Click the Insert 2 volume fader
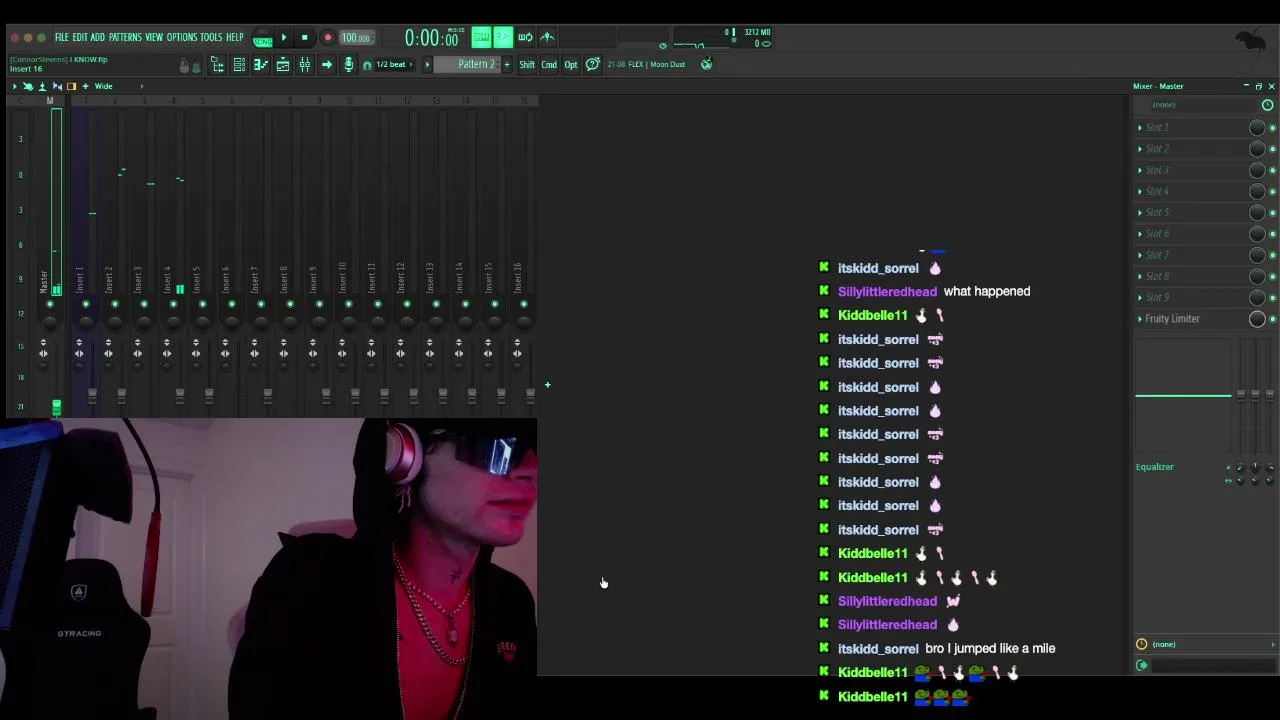 (121, 397)
